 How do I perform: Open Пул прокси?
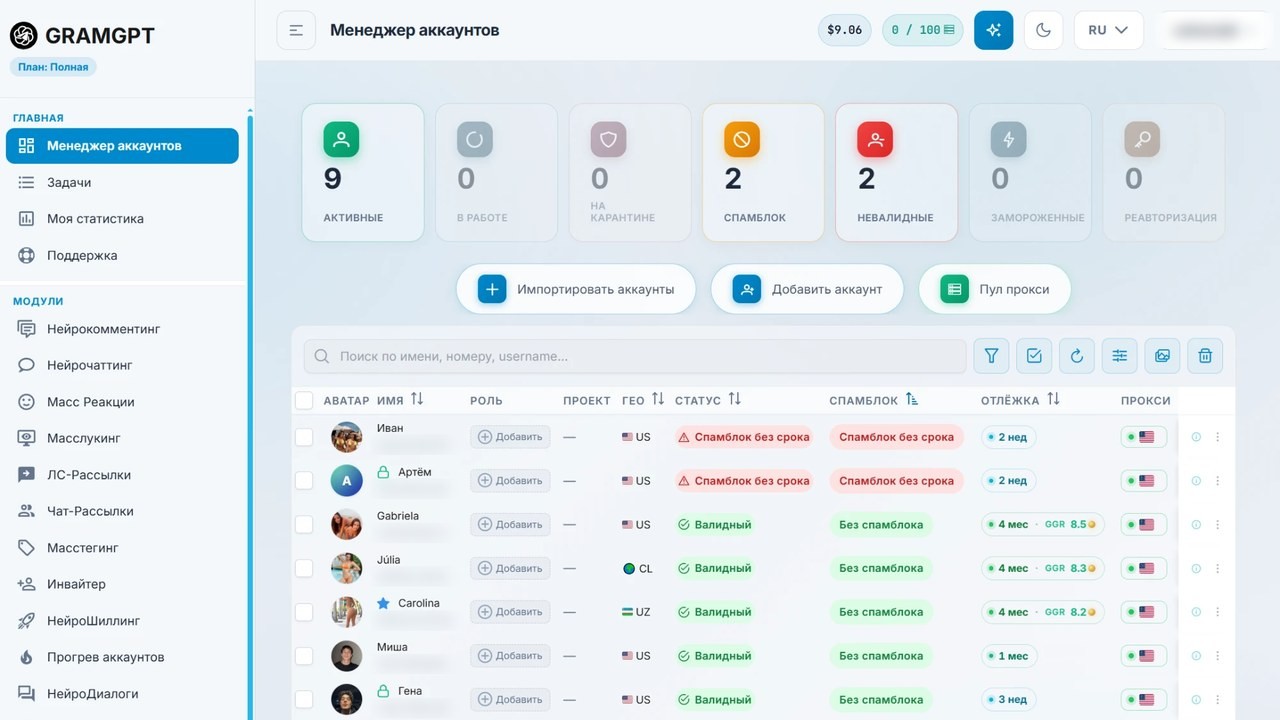pos(995,289)
